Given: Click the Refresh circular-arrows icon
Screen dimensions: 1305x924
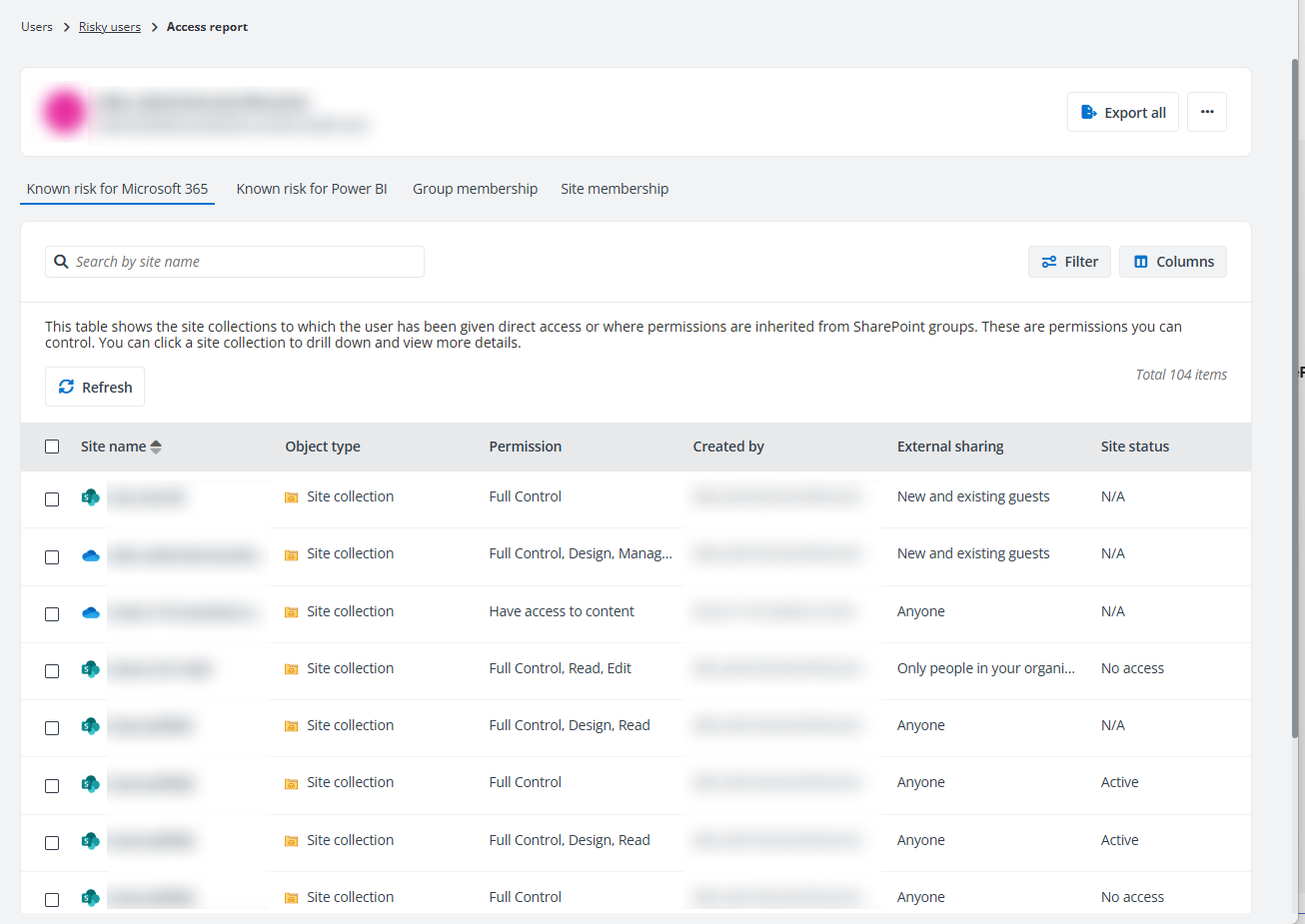Looking at the screenshot, I should coord(66,387).
